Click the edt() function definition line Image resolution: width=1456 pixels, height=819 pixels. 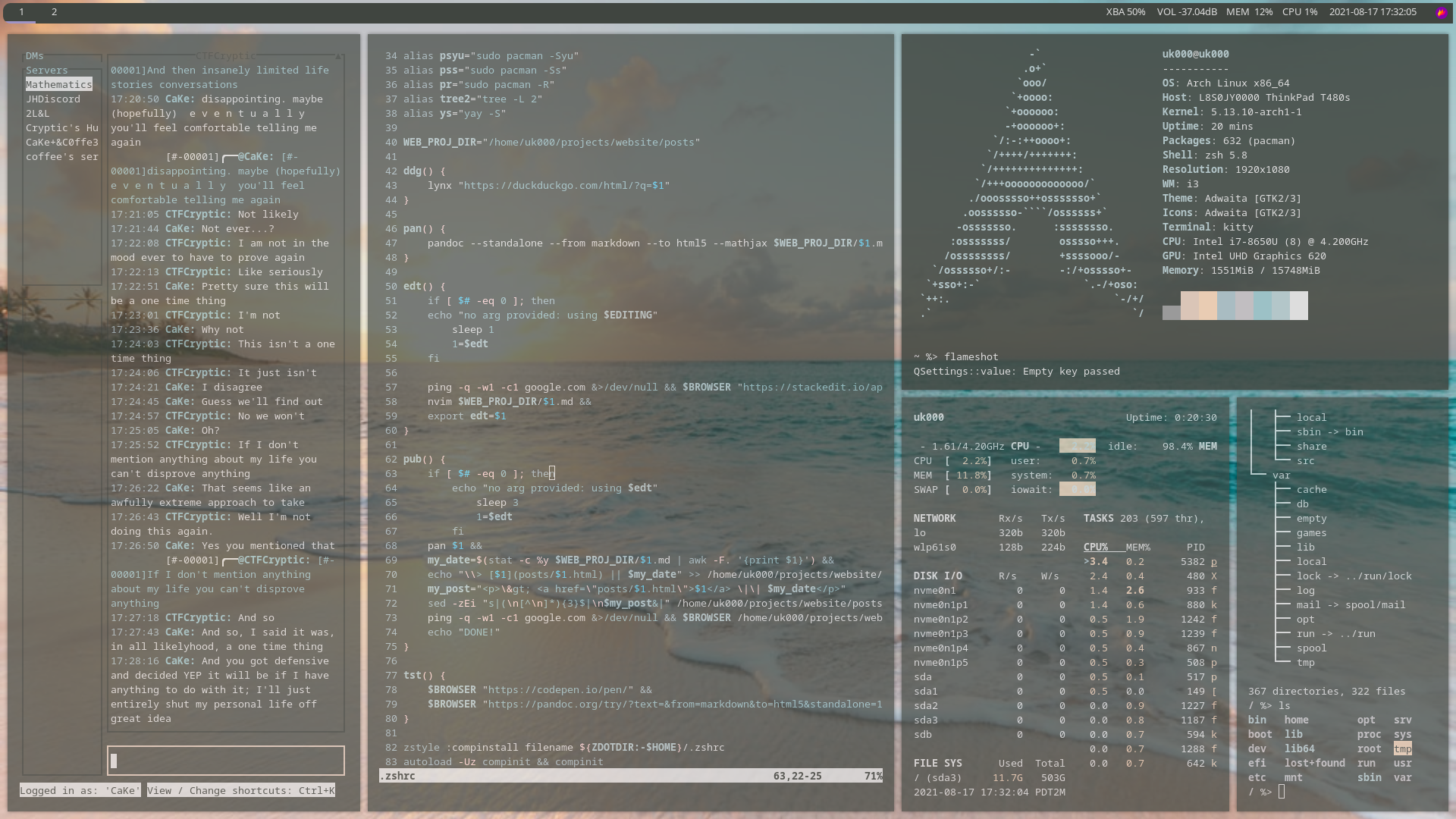425,287
